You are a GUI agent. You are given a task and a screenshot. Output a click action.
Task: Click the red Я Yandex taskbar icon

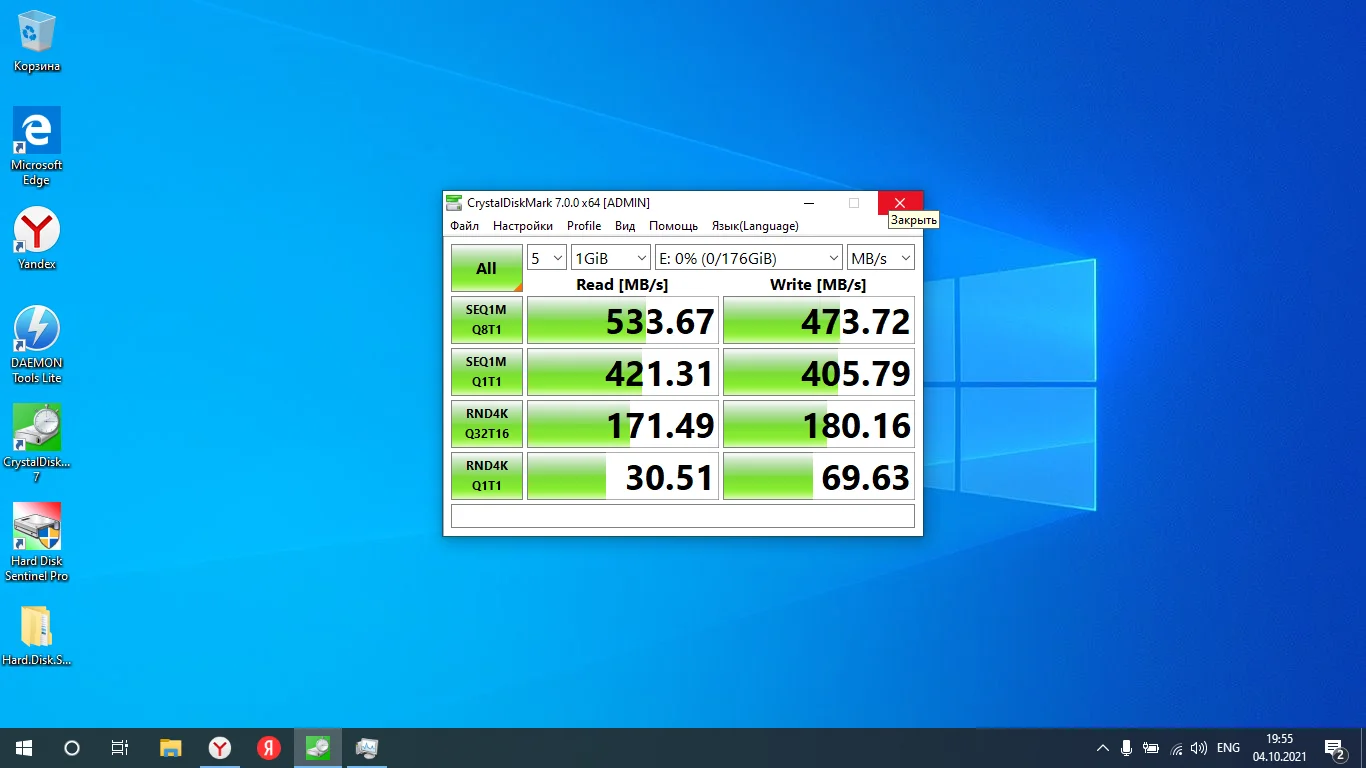click(x=269, y=748)
